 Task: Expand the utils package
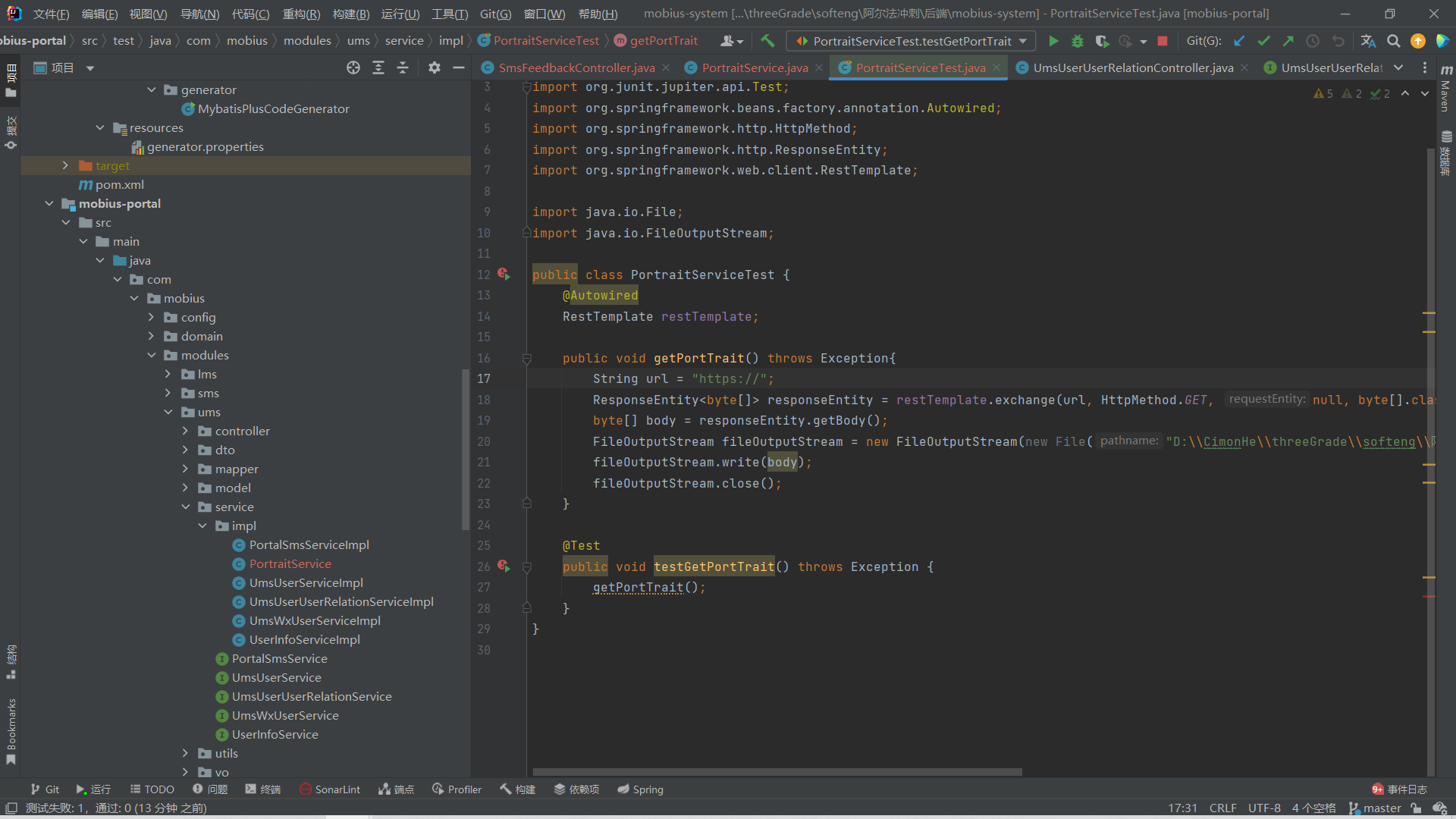pos(185,753)
